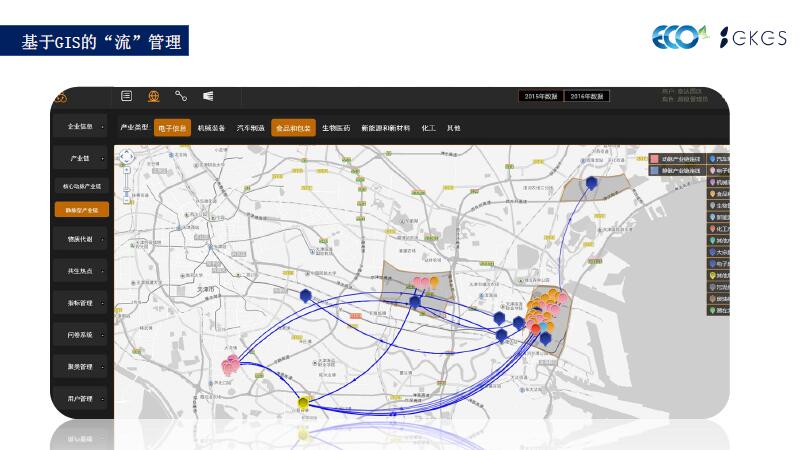Click the map pan navigation control
This screenshot has width=800, height=450.
(x=127, y=157)
